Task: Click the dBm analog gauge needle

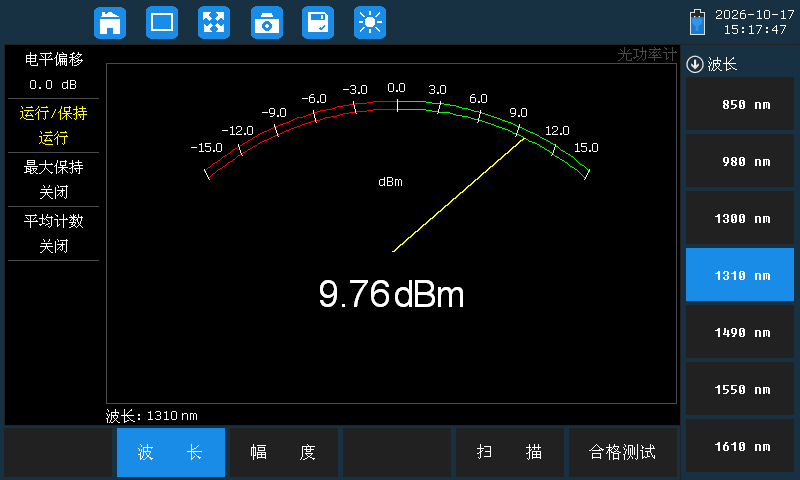Action: [458, 195]
